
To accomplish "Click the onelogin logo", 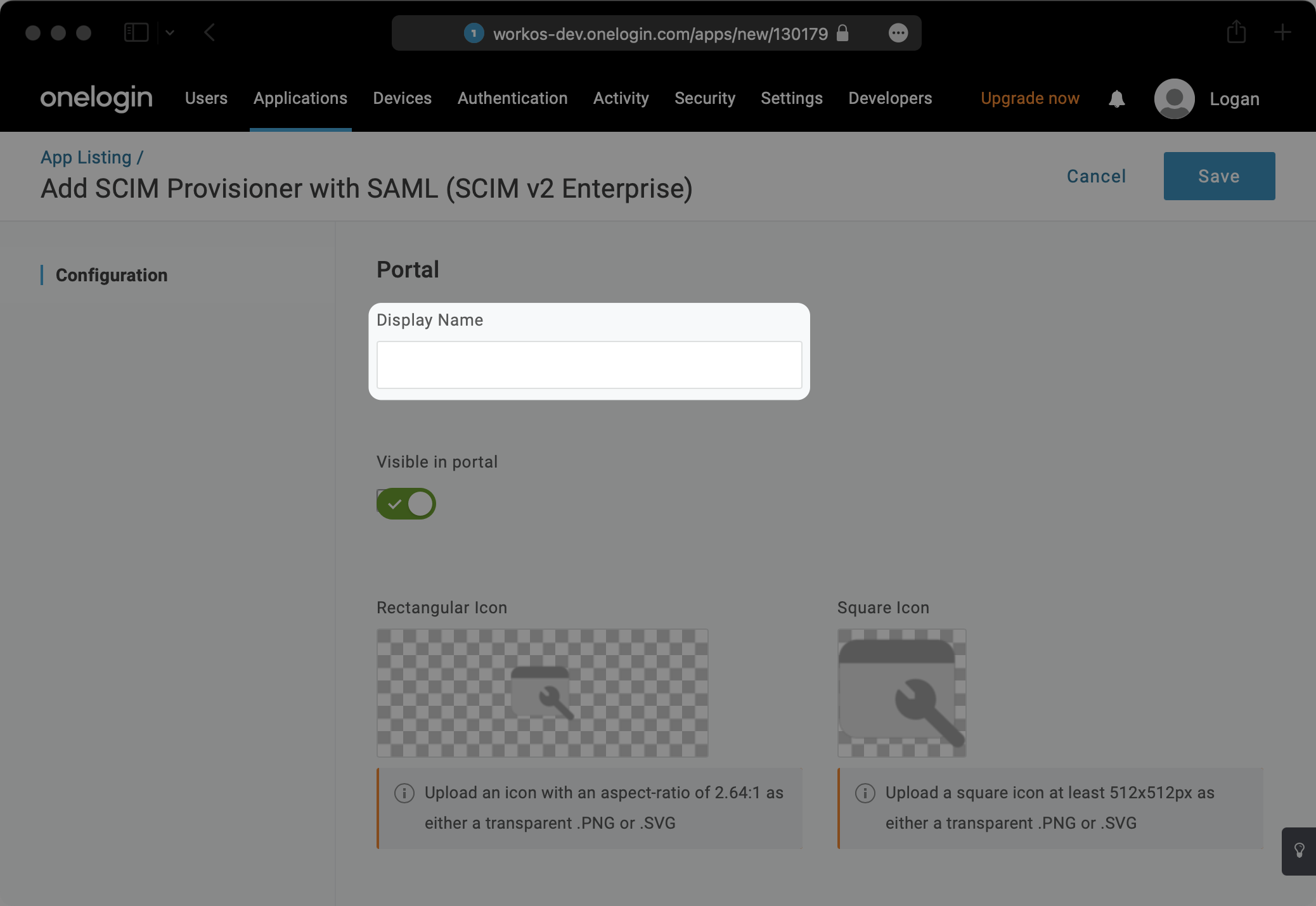I will 96,99.
